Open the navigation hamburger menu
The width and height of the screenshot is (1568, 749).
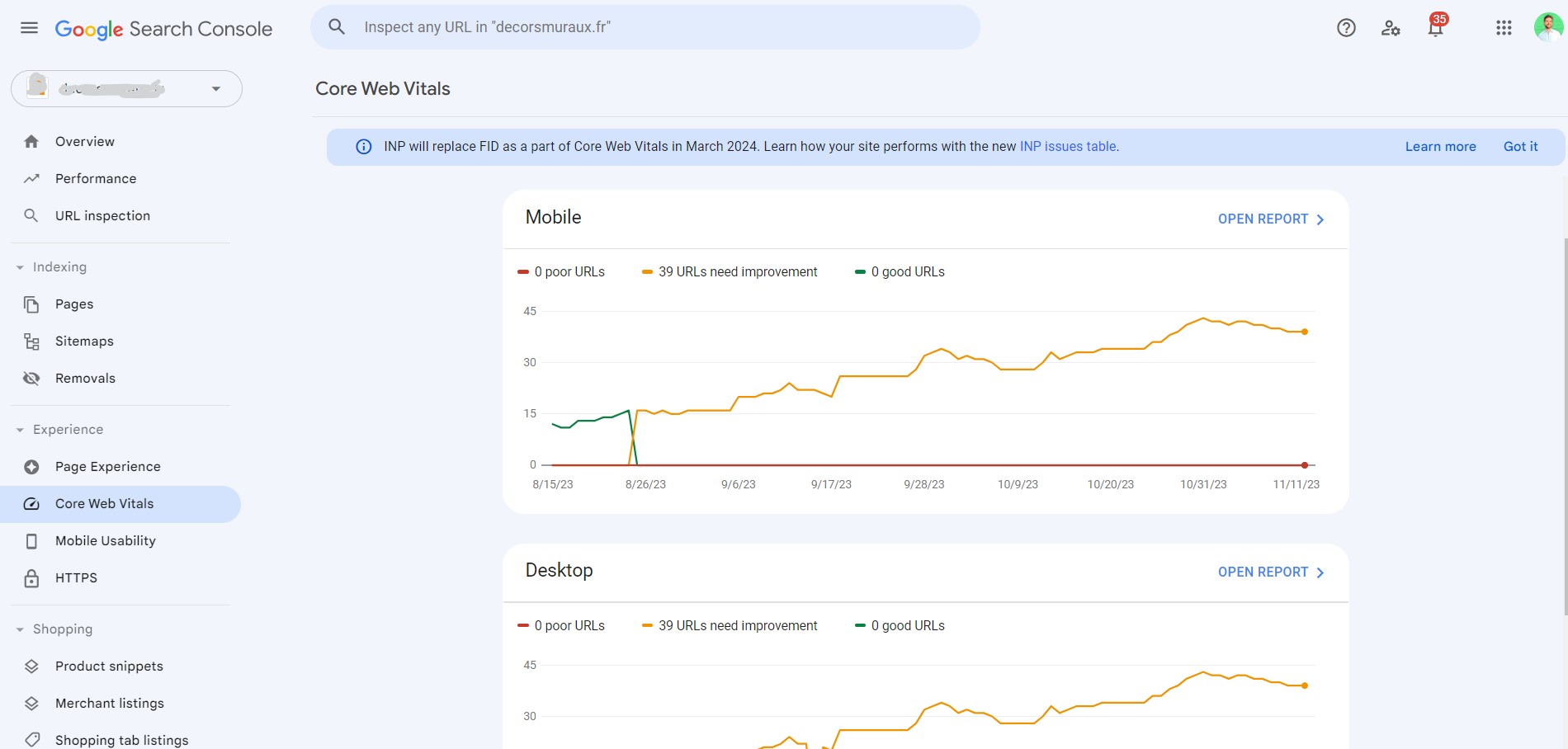(29, 27)
